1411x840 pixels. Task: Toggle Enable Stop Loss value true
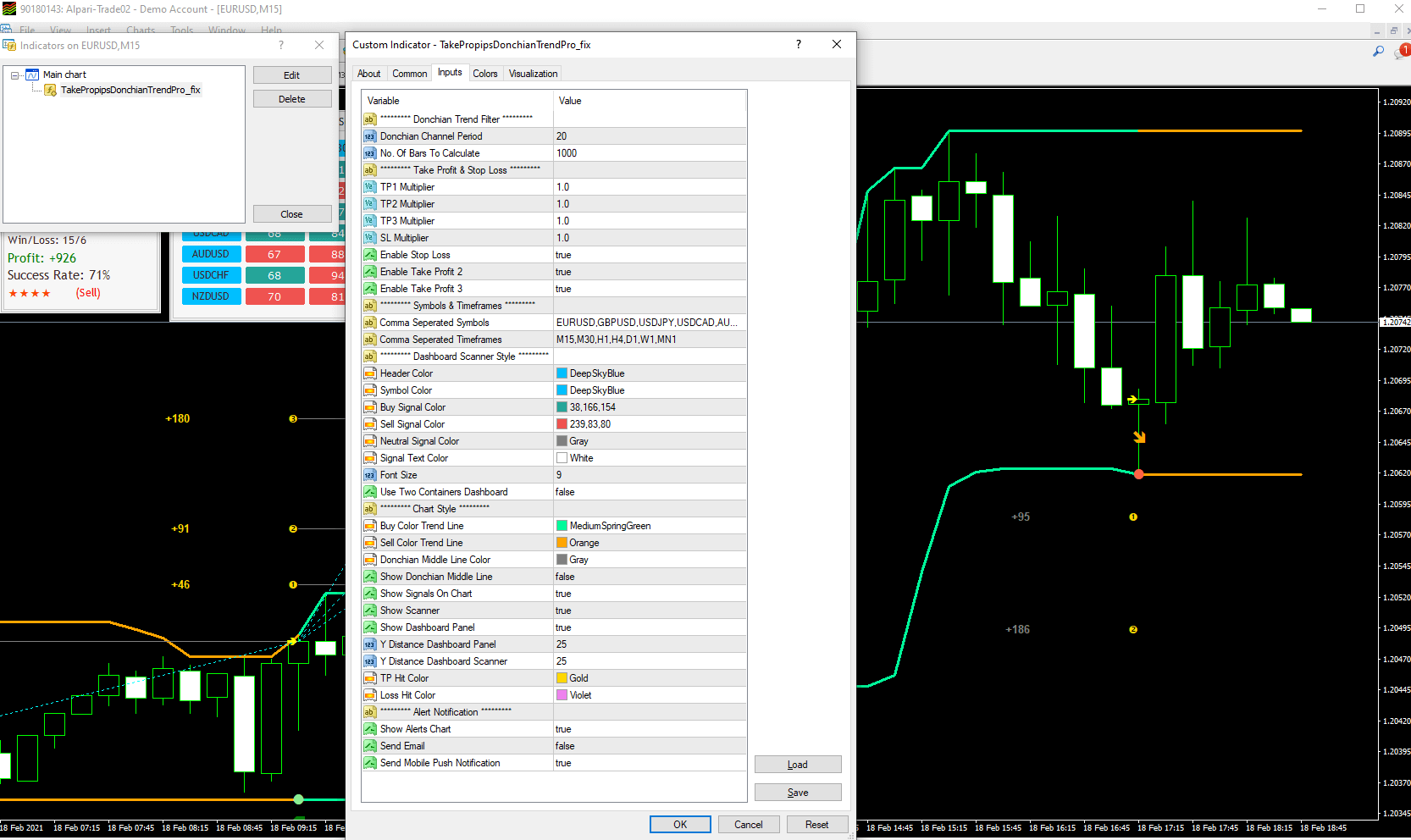(x=650, y=255)
